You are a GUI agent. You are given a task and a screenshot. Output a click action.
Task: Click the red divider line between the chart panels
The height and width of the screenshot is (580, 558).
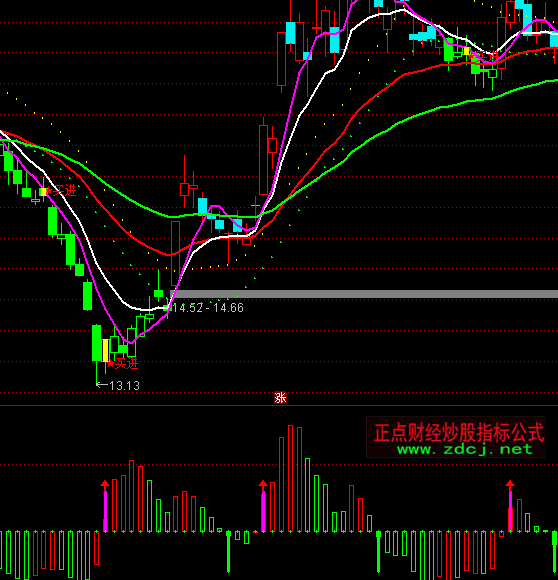tap(279, 406)
